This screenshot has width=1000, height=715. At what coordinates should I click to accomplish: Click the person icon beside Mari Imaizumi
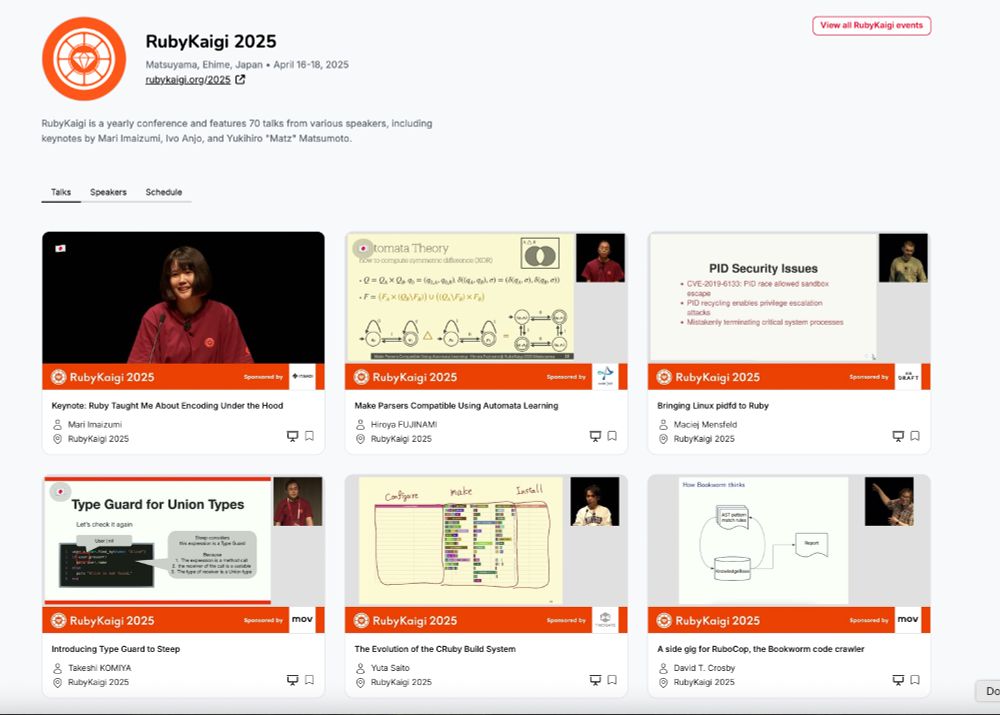coord(57,424)
